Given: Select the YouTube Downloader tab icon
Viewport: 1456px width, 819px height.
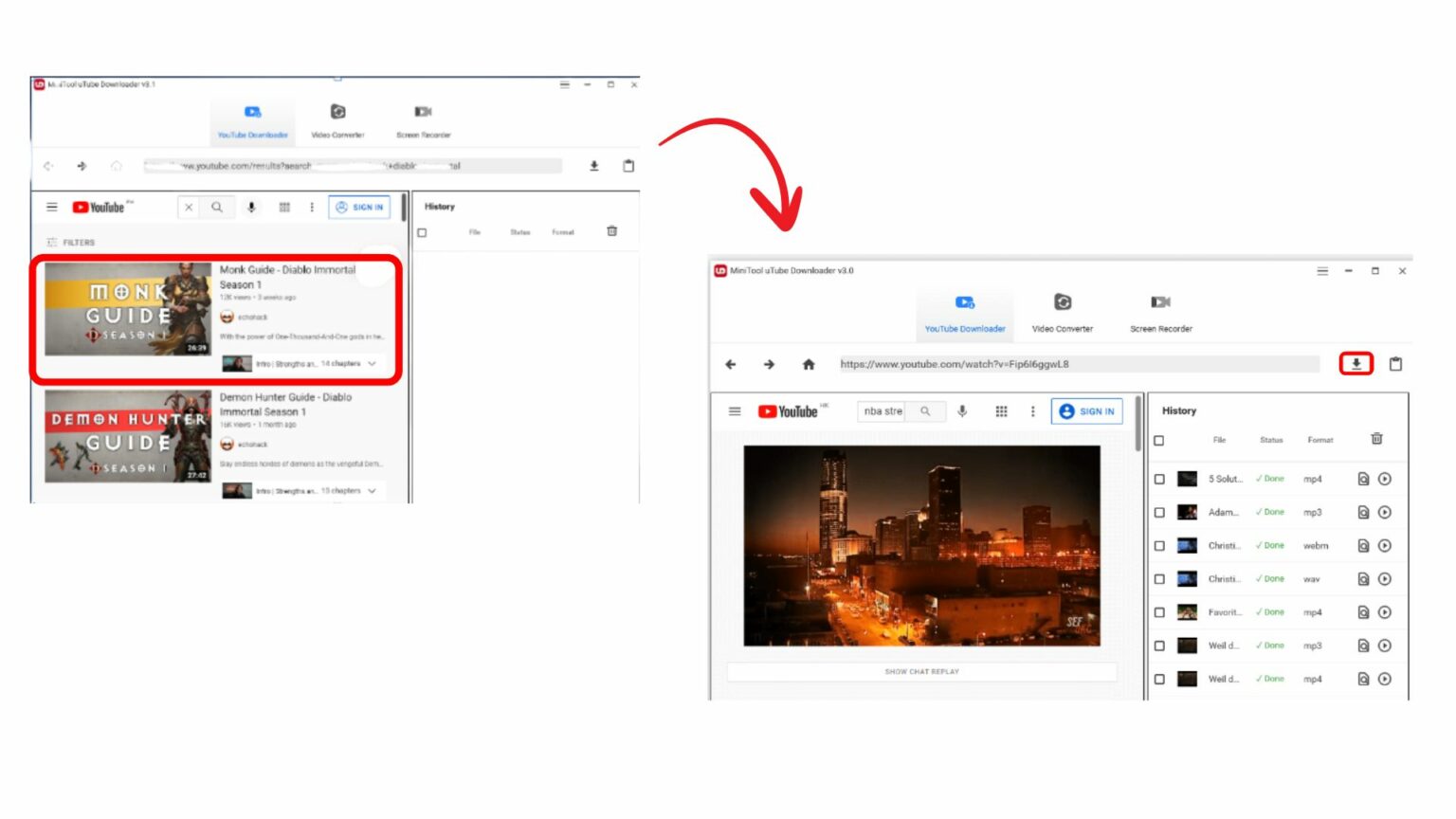Looking at the screenshot, I should tap(964, 302).
